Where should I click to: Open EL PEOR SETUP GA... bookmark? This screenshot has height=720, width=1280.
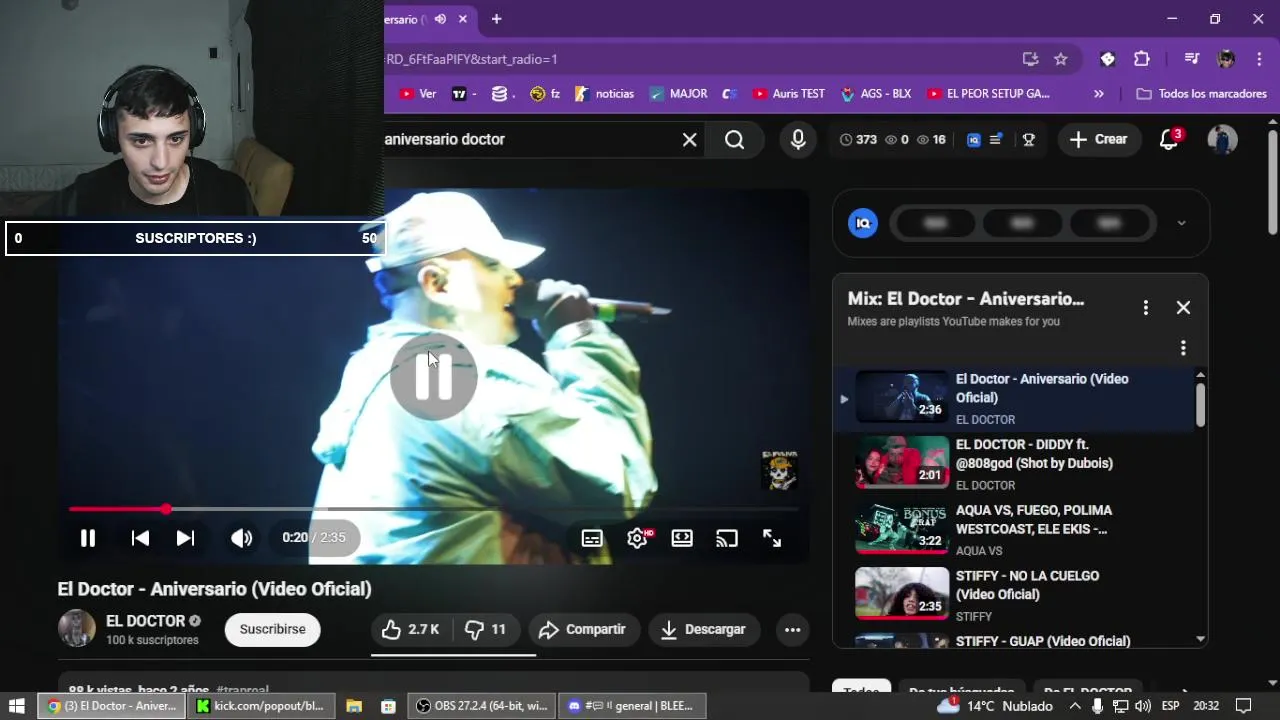[988, 94]
